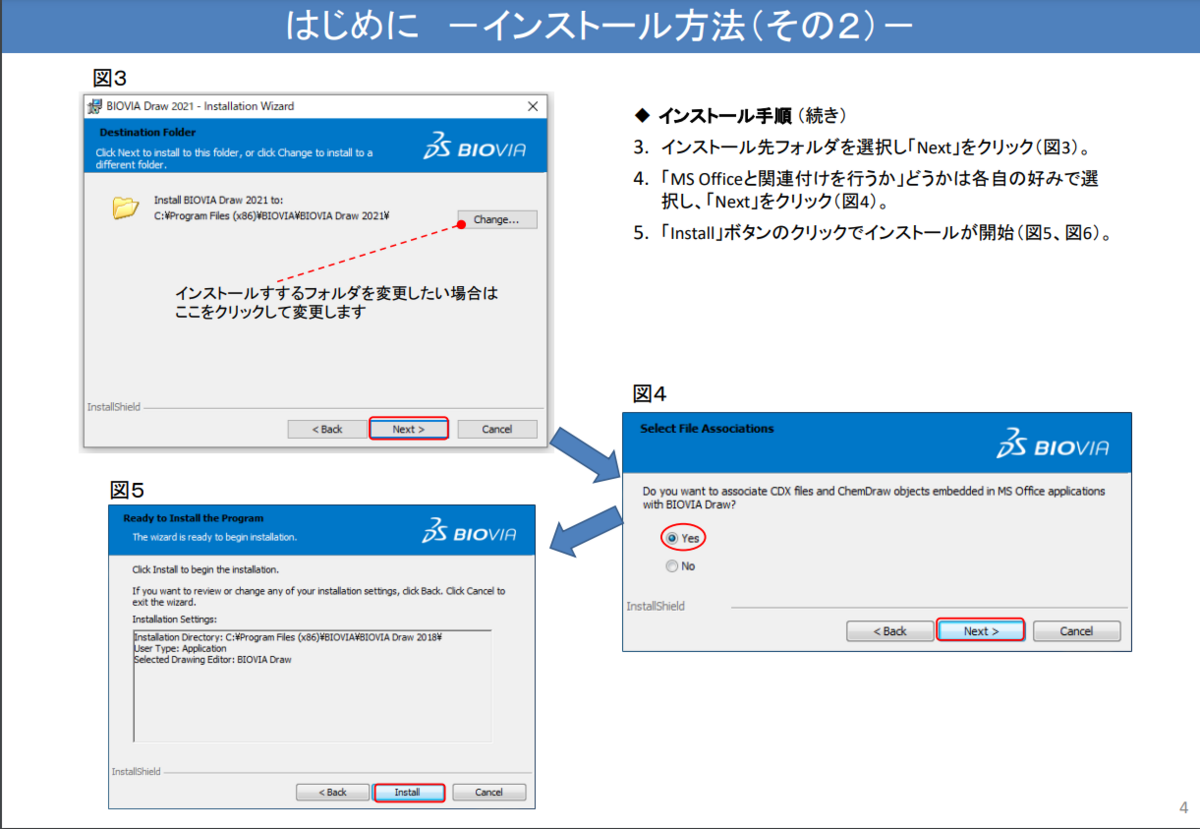Click Next in the Select File Associations dialog

coord(981,630)
